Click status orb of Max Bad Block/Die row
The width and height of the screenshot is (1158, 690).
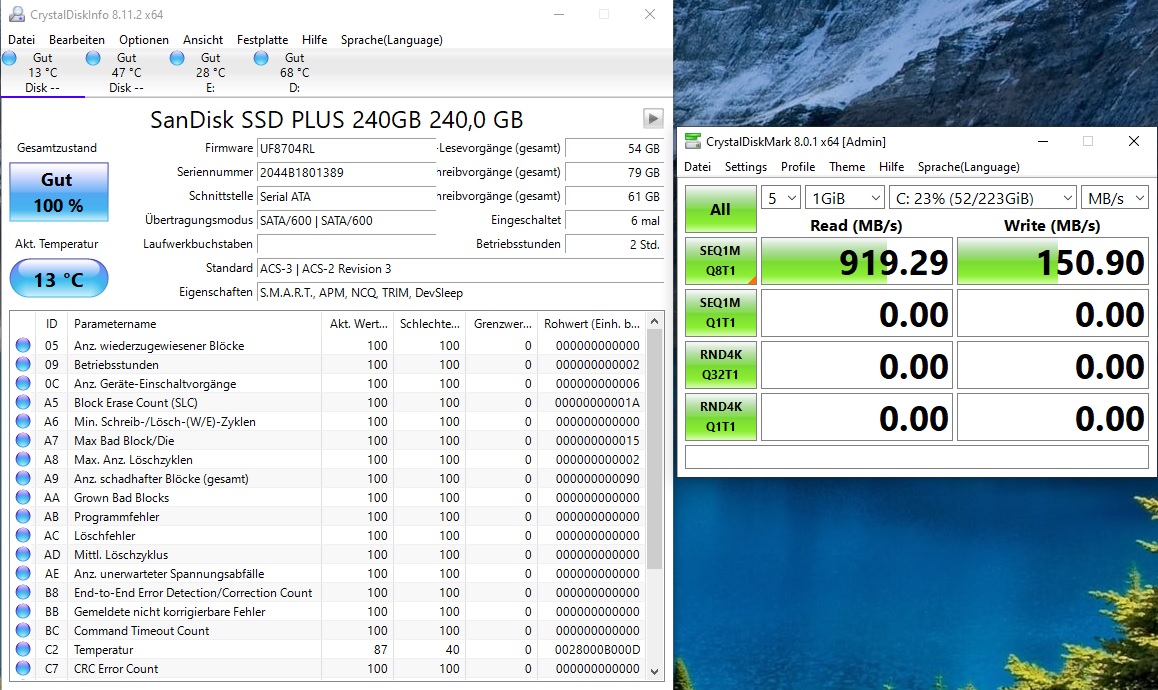pyautogui.click(x=23, y=440)
